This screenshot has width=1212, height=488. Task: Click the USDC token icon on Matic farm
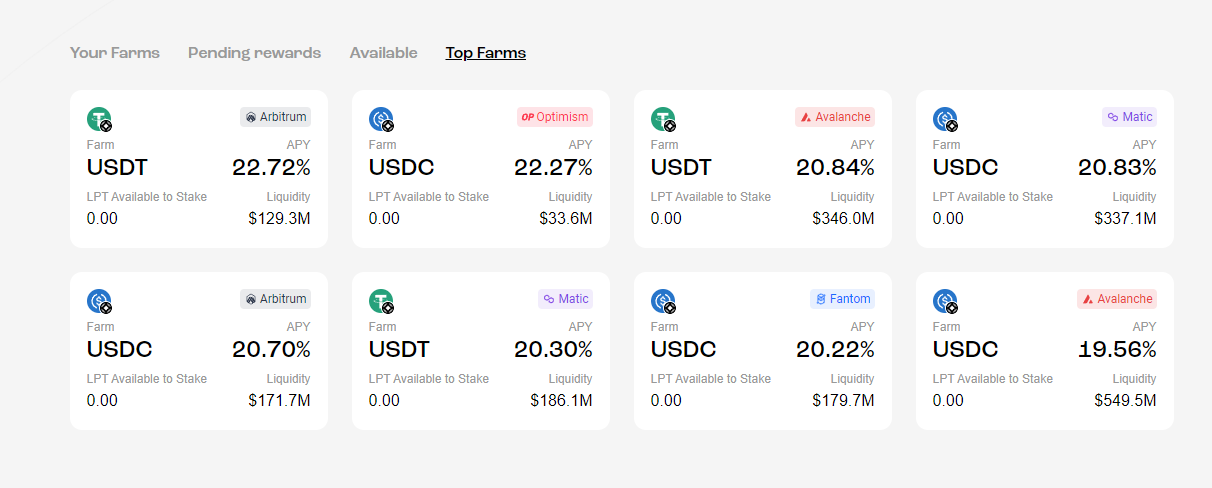[944, 119]
